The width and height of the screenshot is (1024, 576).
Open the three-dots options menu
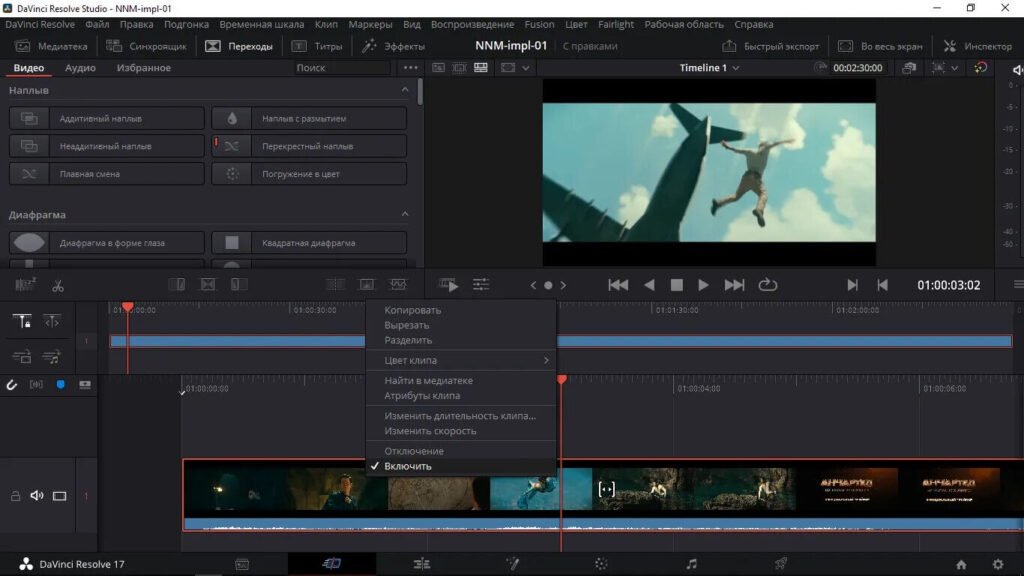410,68
